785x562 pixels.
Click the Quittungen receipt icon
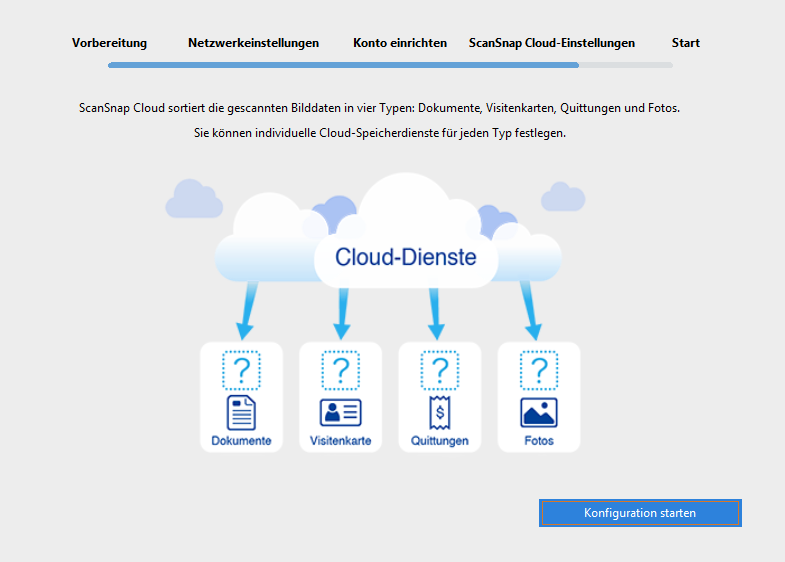[440, 413]
